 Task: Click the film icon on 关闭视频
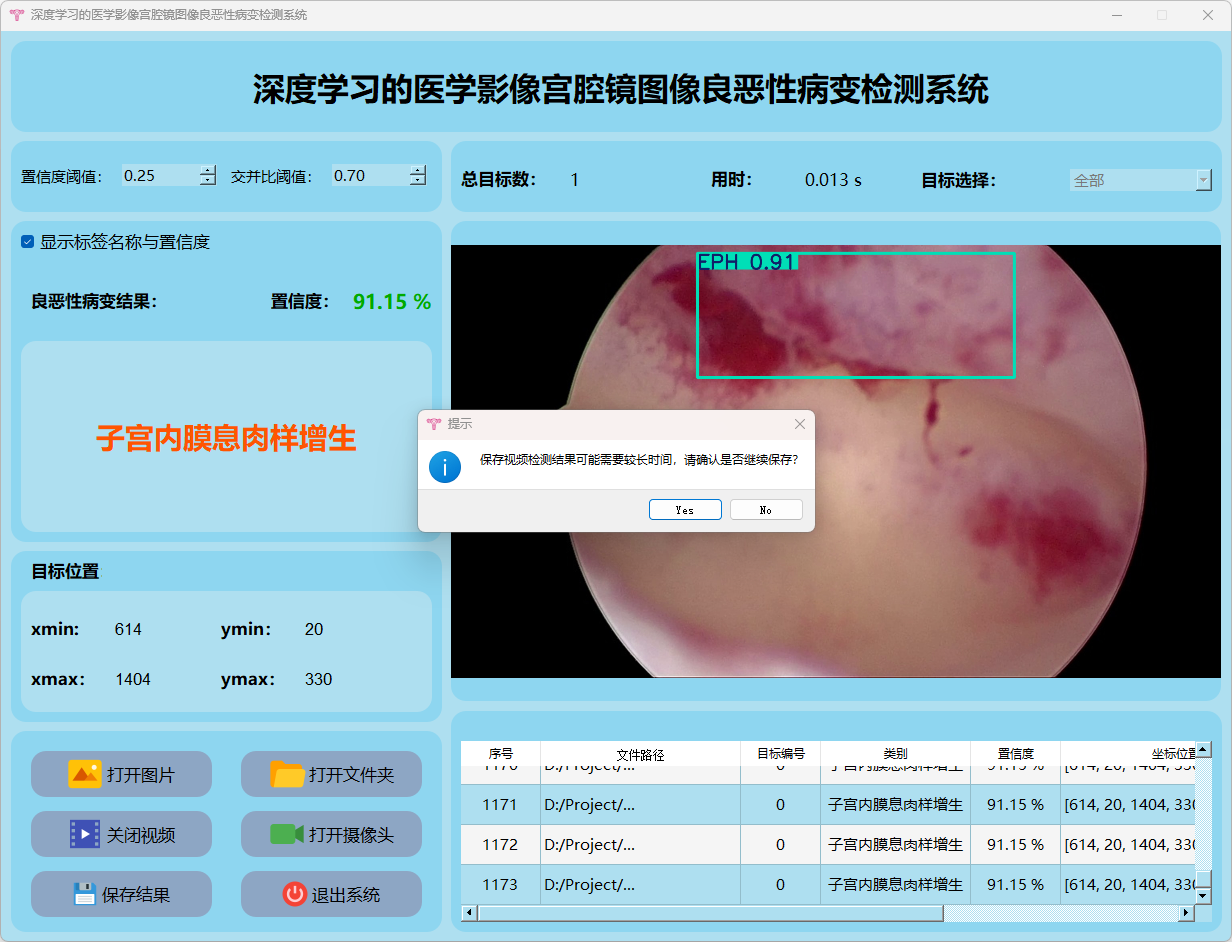pyautogui.click(x=84, y=834)
